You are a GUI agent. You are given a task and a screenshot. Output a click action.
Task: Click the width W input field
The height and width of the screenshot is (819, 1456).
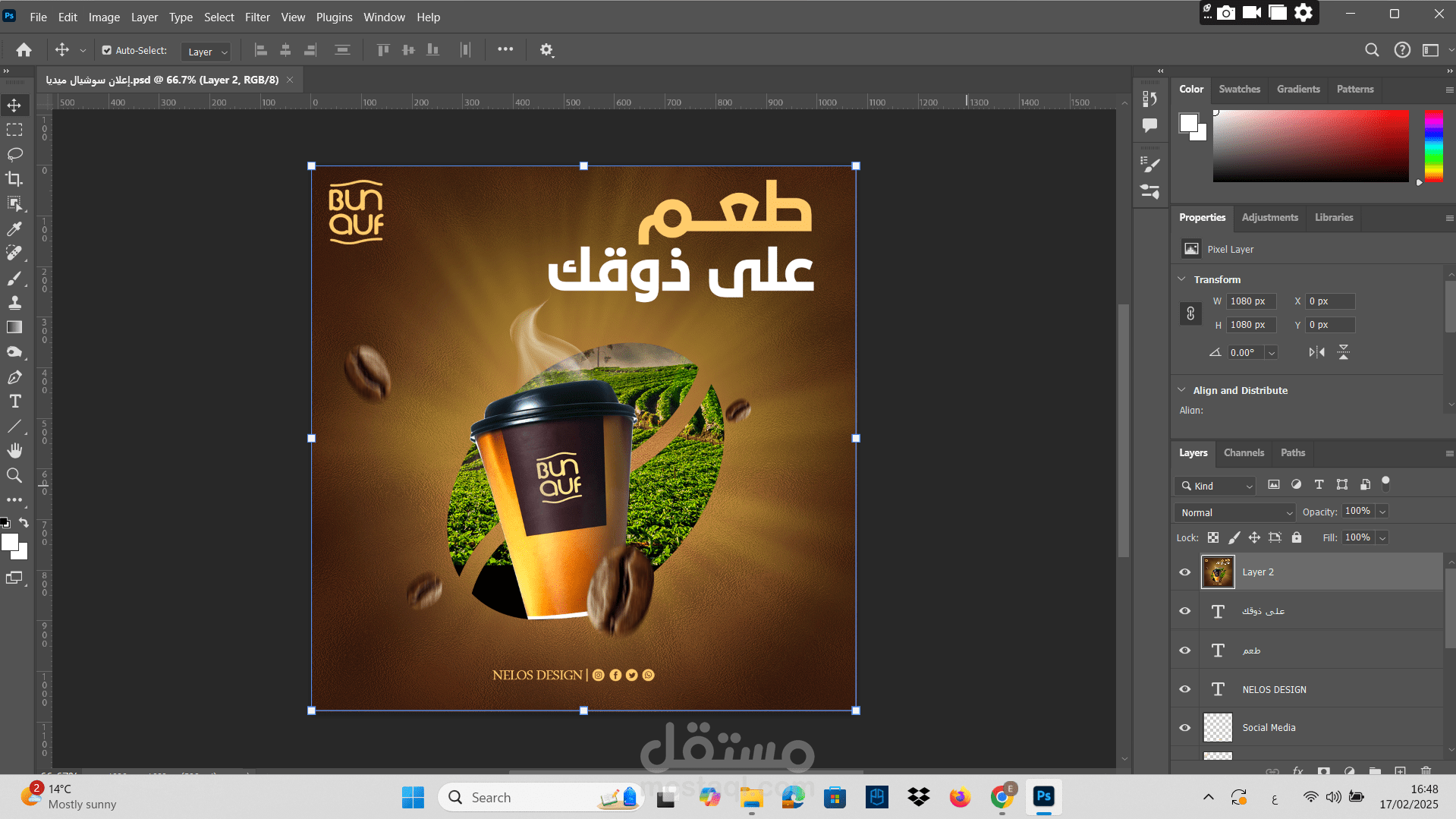(x=1251, y=301)
